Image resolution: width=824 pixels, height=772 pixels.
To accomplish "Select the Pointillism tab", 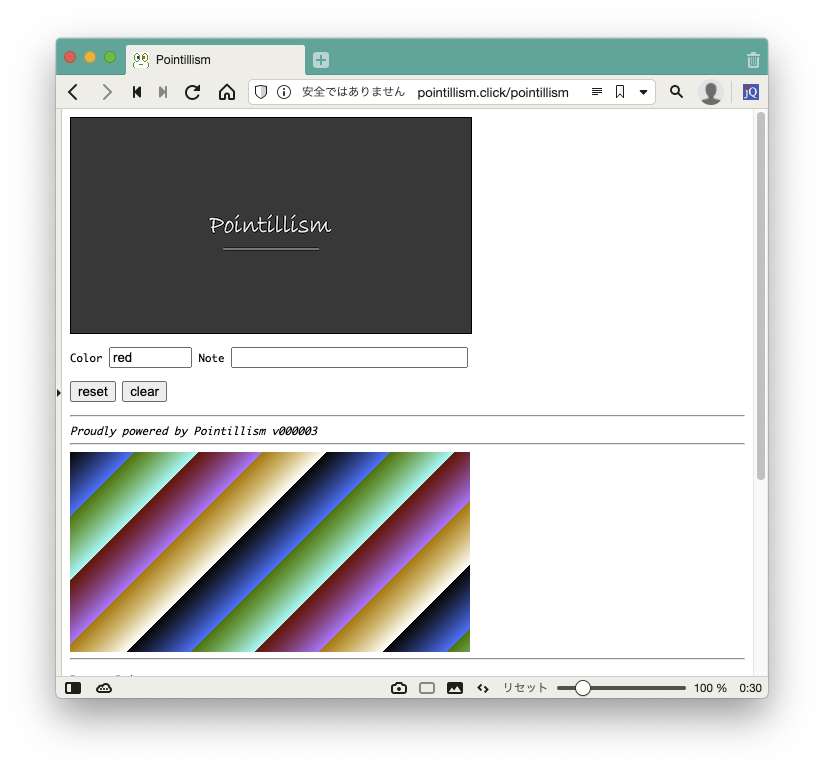I will (x=215, y=60).
